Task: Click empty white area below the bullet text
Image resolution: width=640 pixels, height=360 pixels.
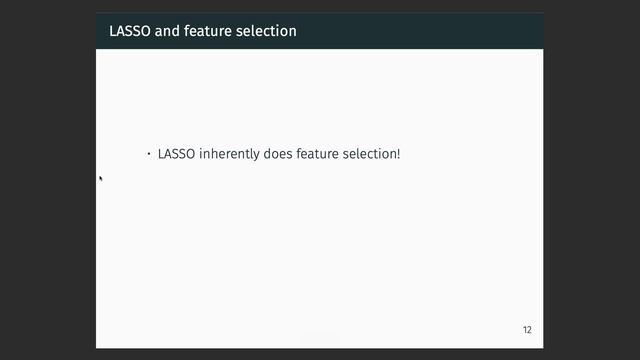Action: coord(320,245)
